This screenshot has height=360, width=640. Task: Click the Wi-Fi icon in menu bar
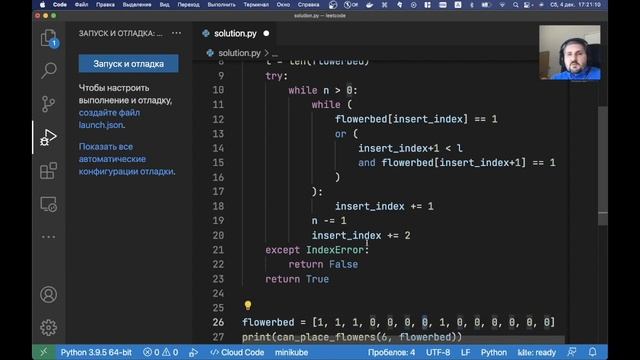[502, 5]
